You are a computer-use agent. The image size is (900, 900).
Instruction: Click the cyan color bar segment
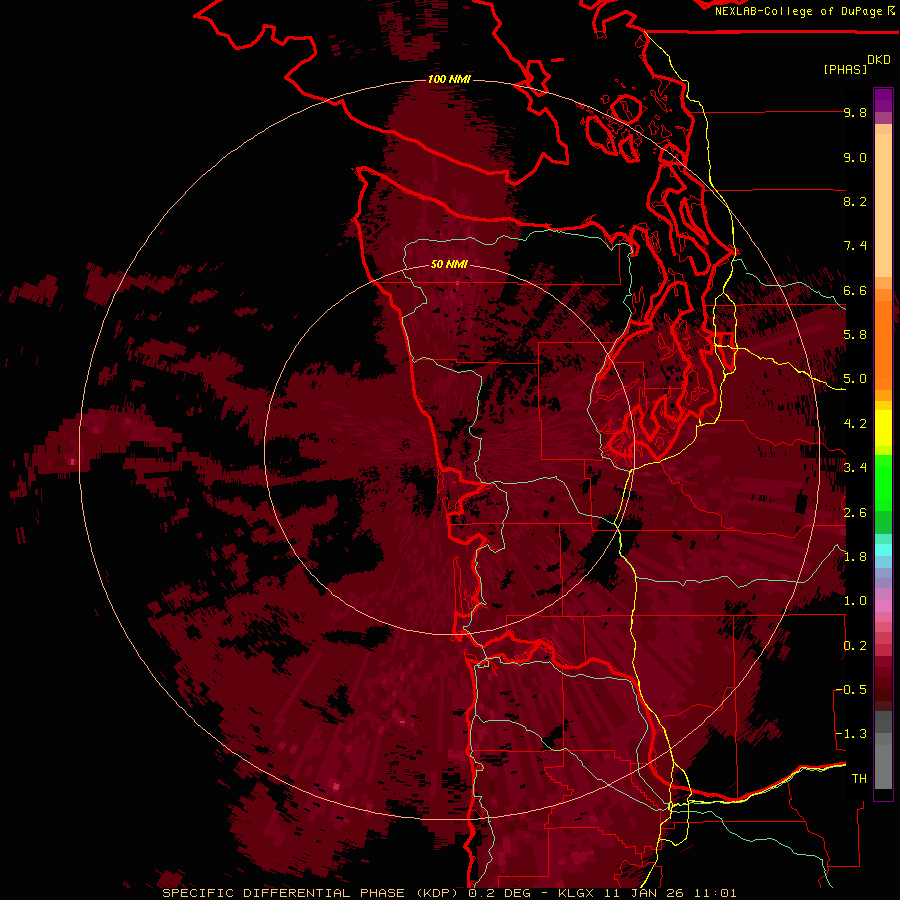[x=883, y=550]
